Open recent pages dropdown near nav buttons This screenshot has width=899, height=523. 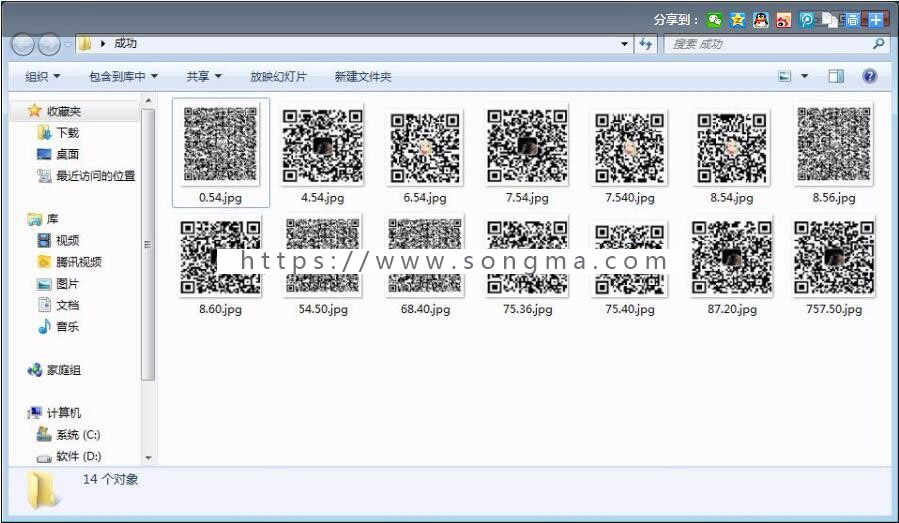pos(67,44)
